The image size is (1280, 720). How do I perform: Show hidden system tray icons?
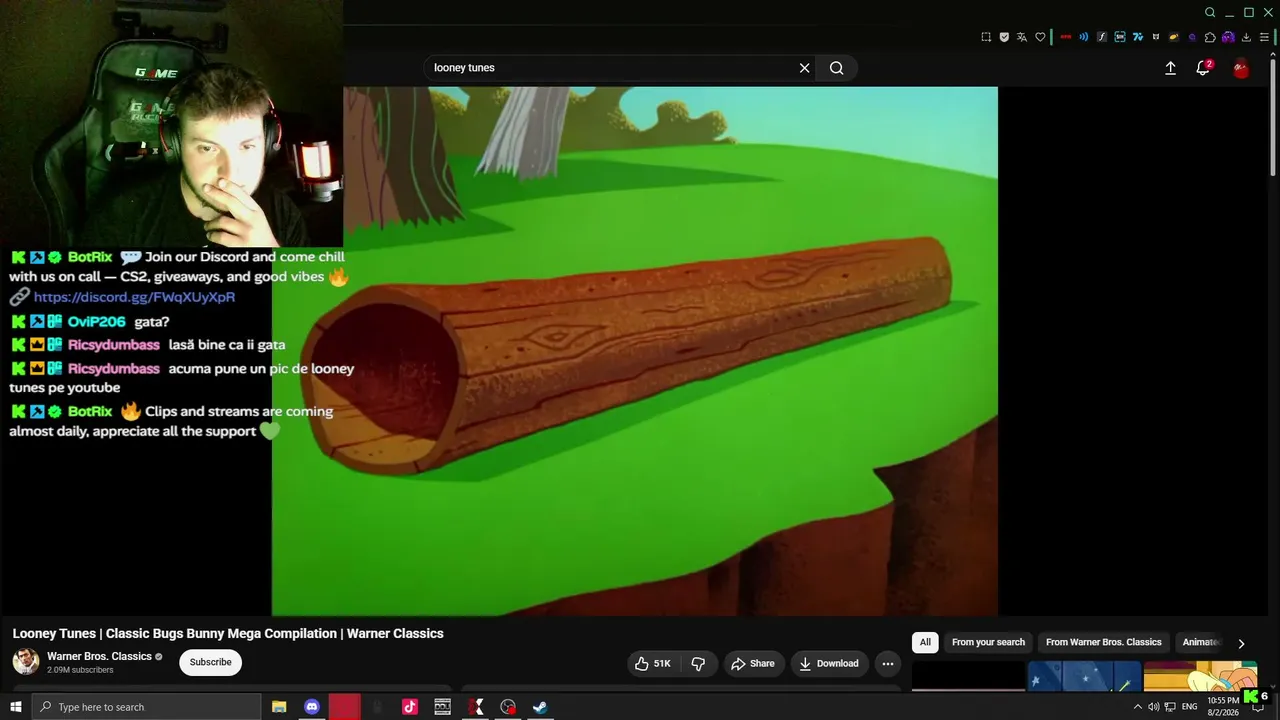(x=1137, y=707)
